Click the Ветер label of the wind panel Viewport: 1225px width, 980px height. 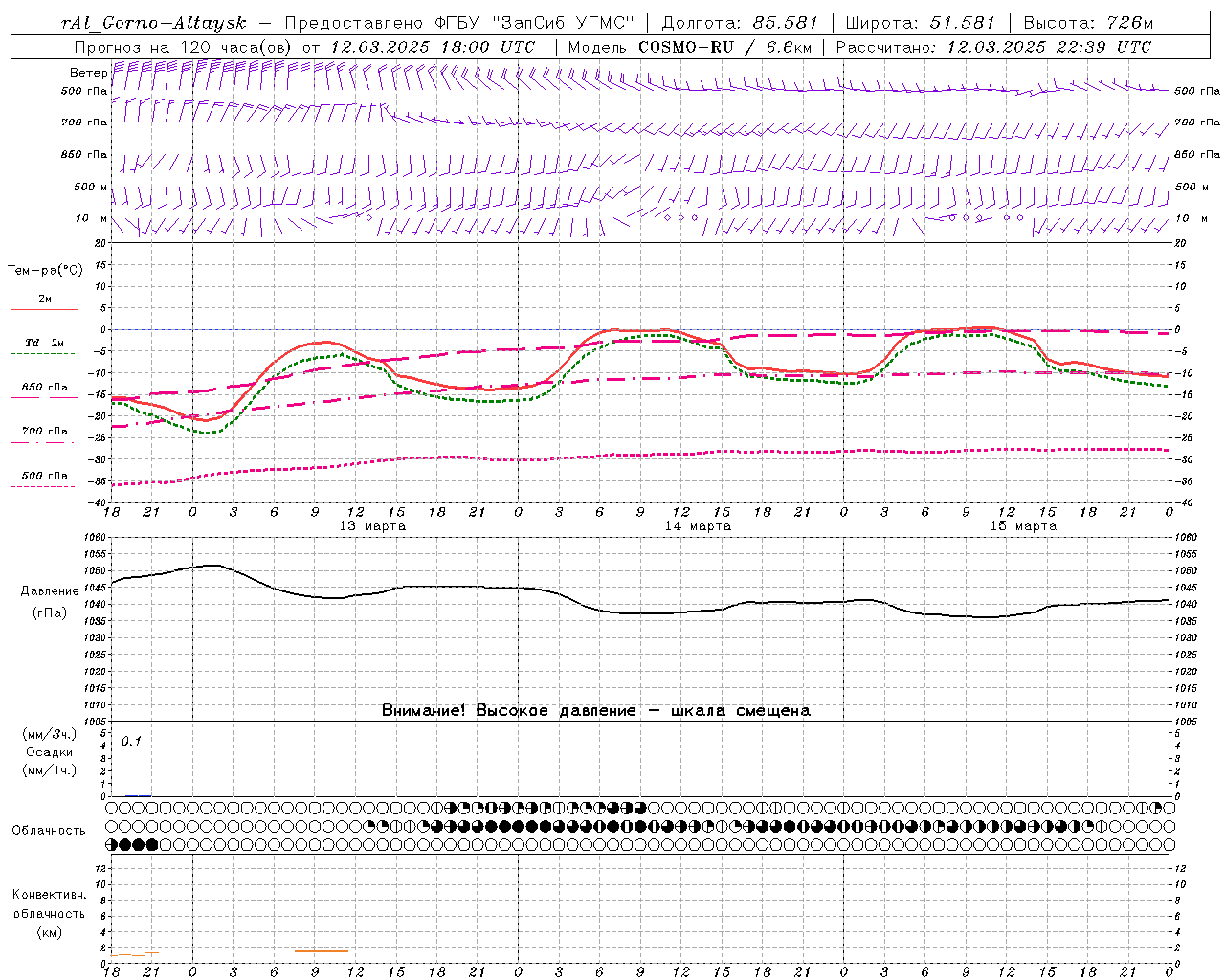click(x=89, y=73)
